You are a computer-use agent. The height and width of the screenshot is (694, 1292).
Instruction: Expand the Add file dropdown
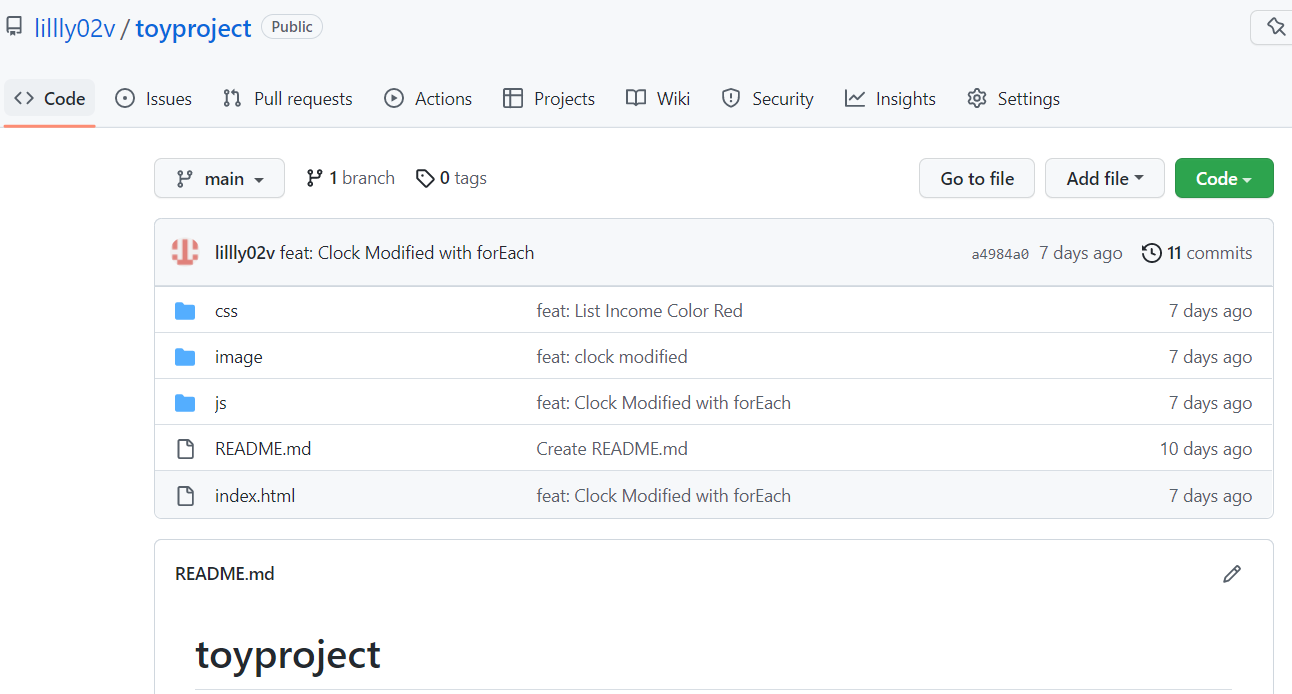click(x=1105, y=178)
